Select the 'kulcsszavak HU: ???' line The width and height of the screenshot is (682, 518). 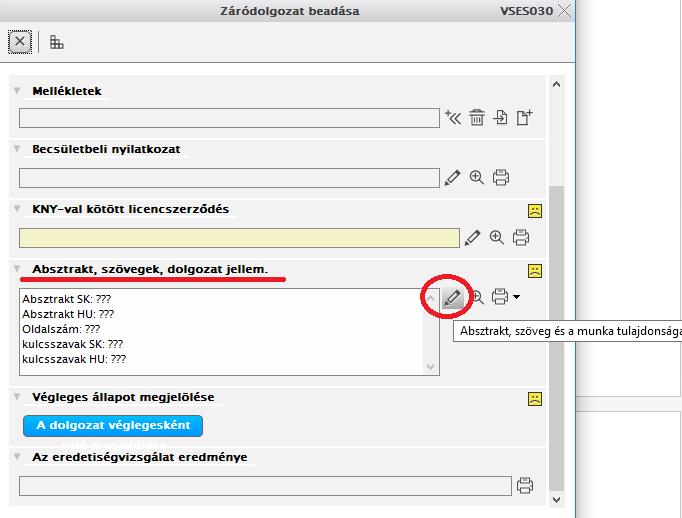point(74,359)
